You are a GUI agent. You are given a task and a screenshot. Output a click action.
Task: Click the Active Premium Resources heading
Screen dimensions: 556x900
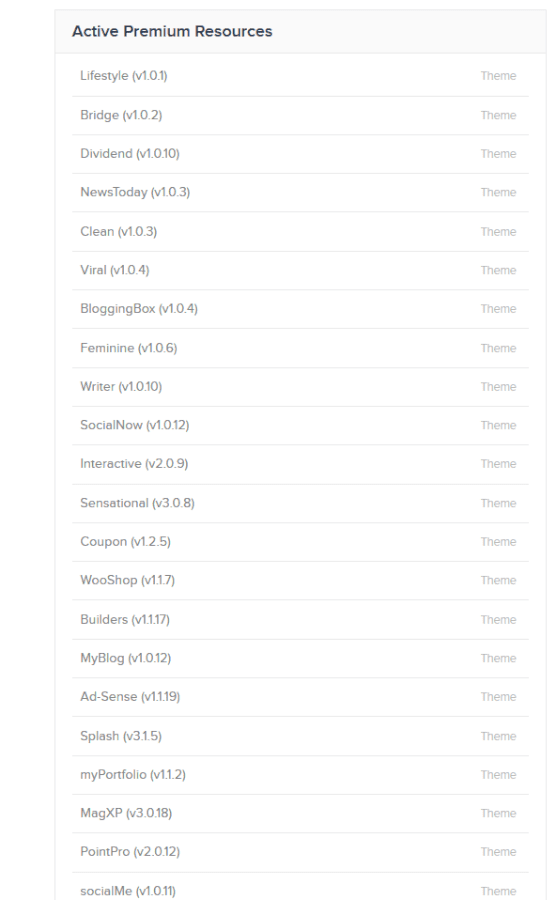point(172,32)
